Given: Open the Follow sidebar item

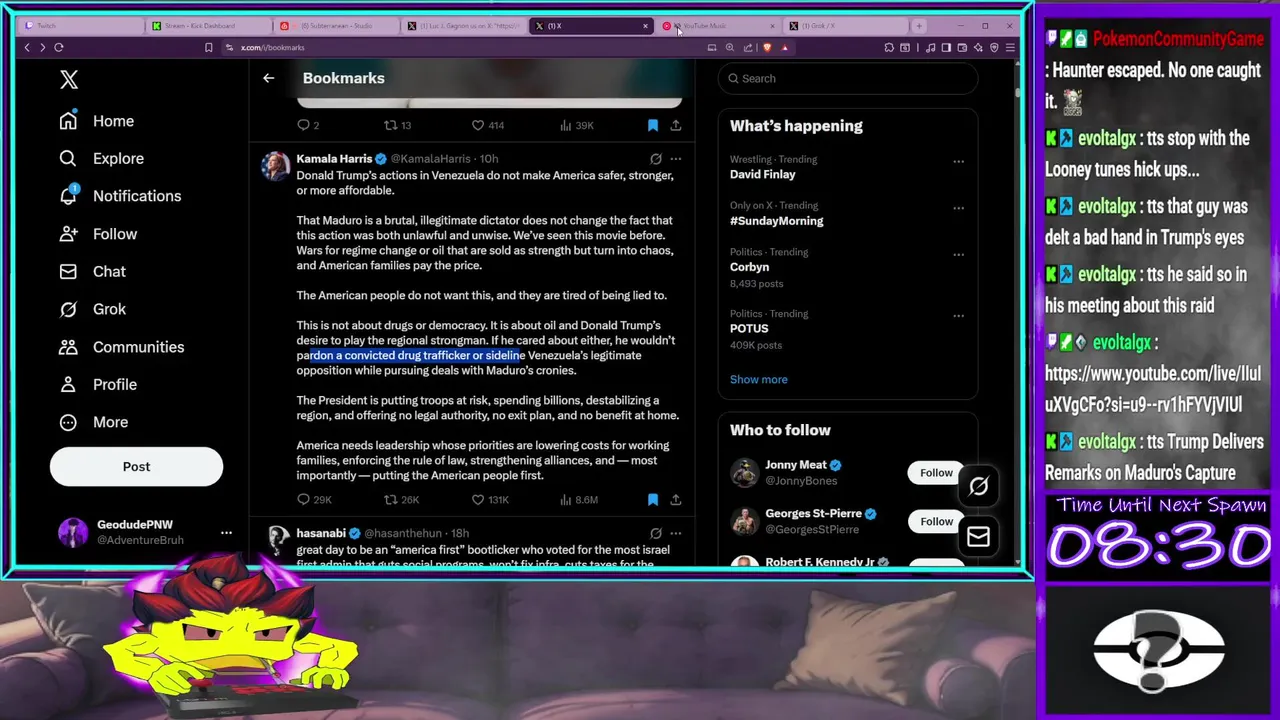Looking at the screenshot, I should pyautogui.click(x=98, y=234).
